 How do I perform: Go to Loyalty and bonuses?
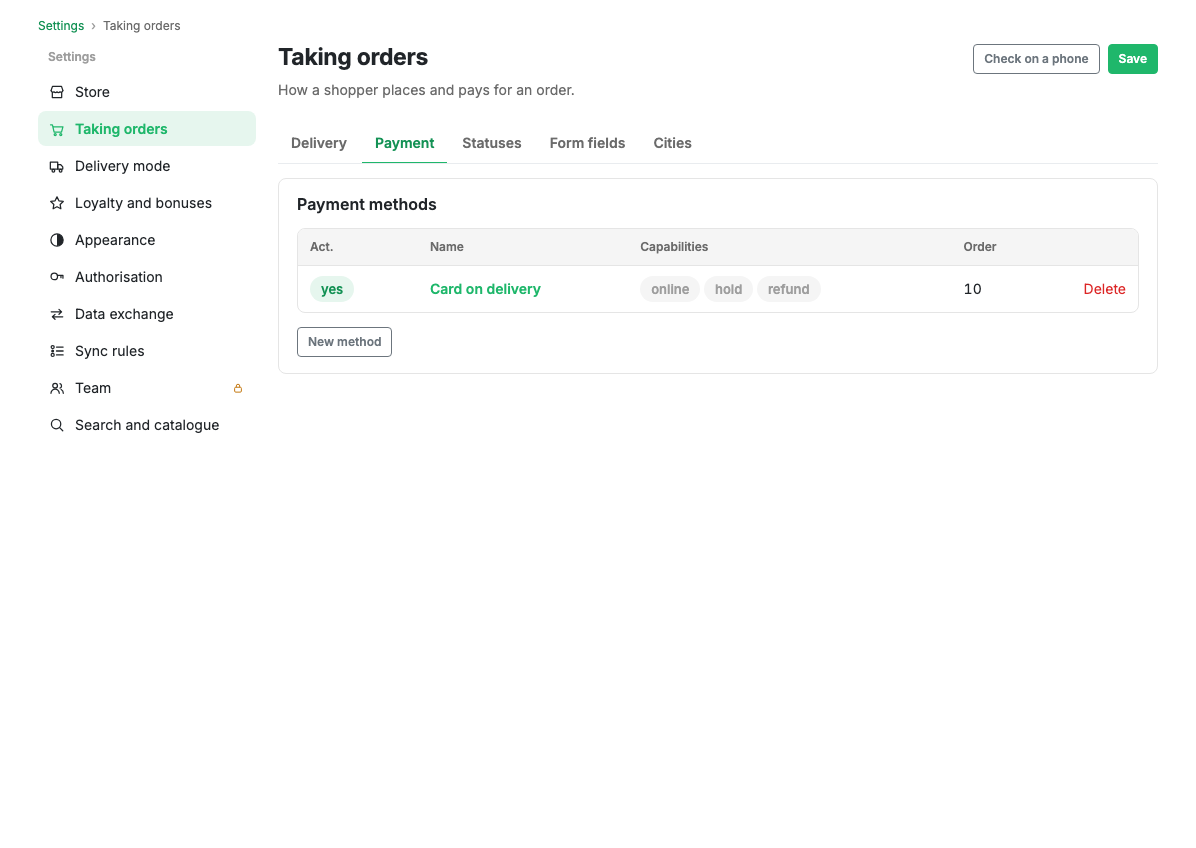point(146,204)
